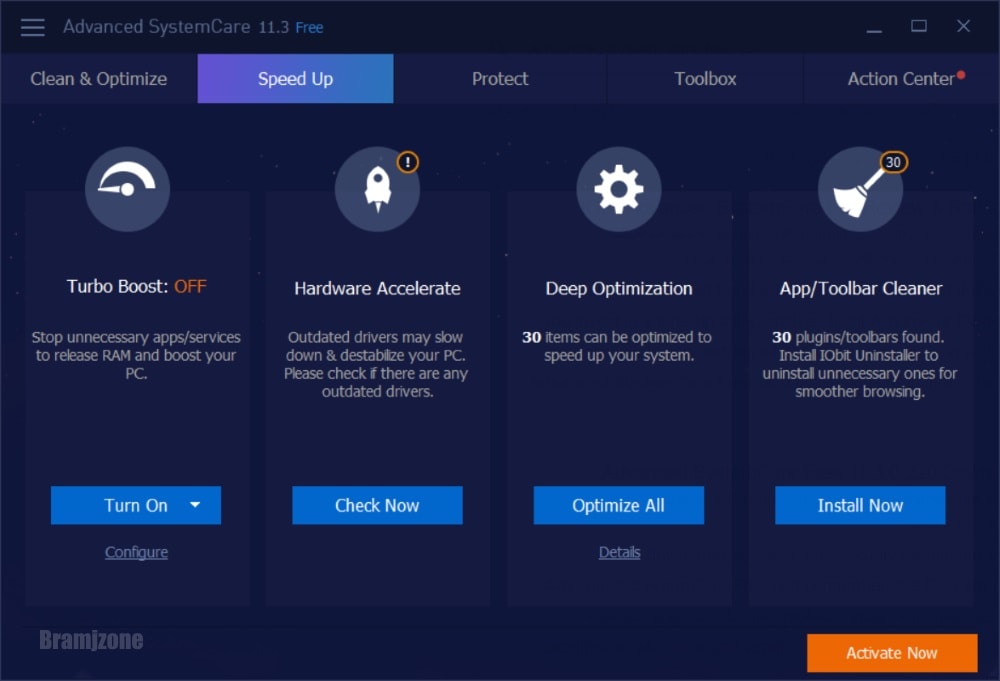1000x681 pixels.
Task: Click Install Now for IObit Uninstaller
Action: pos(860,506)
